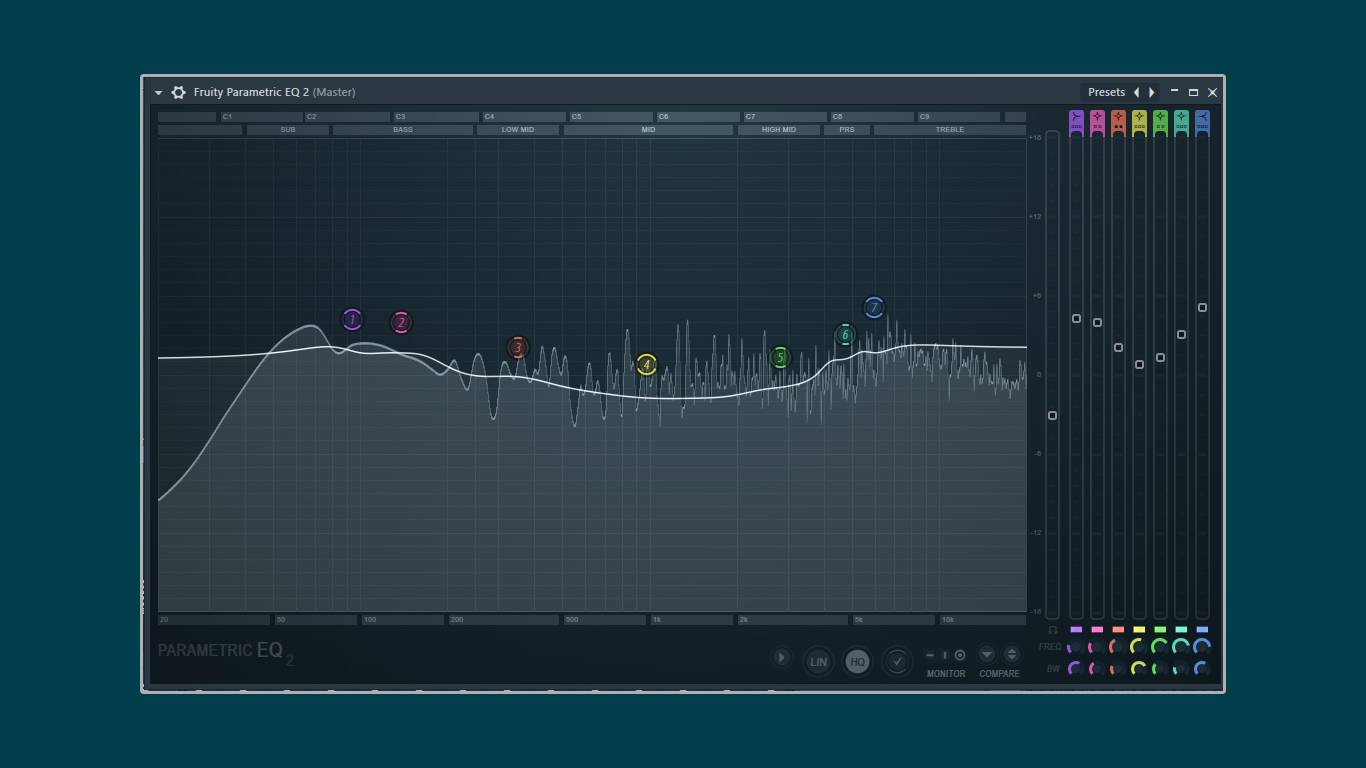Click the teal band 6 BW knob

click(x=1181, y=669)
